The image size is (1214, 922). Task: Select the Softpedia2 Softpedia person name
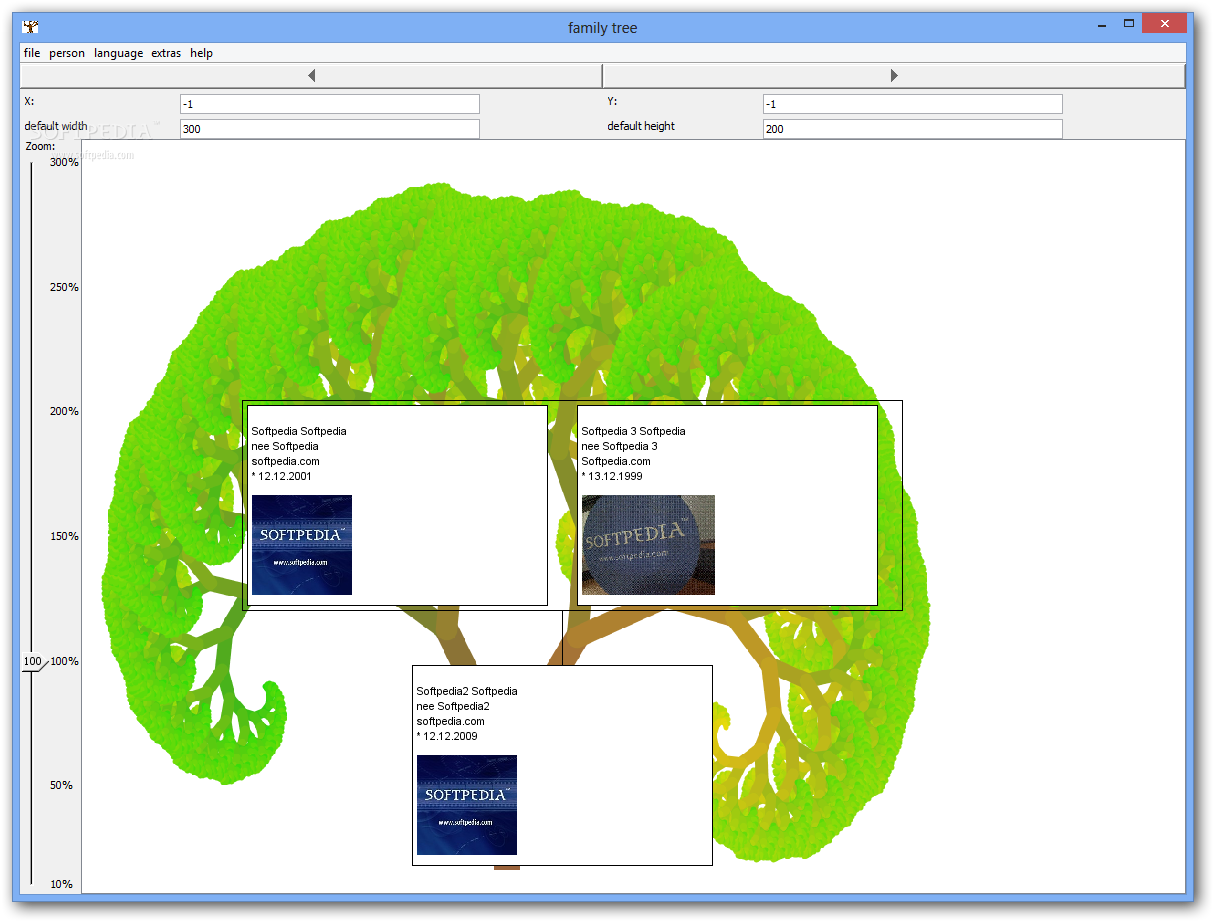click(x=467, y=691)
